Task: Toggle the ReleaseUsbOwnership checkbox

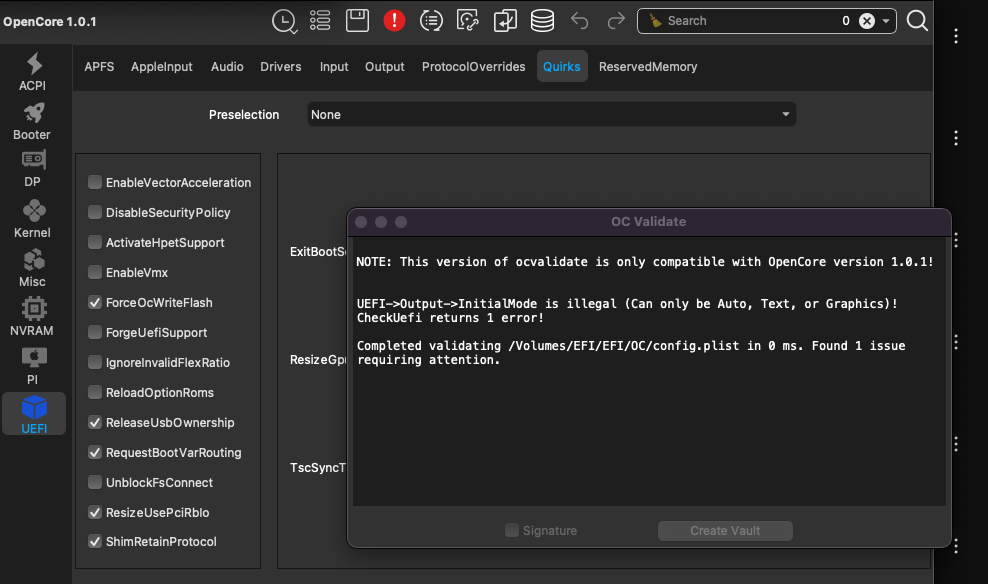Action: [x=95, y=422]
